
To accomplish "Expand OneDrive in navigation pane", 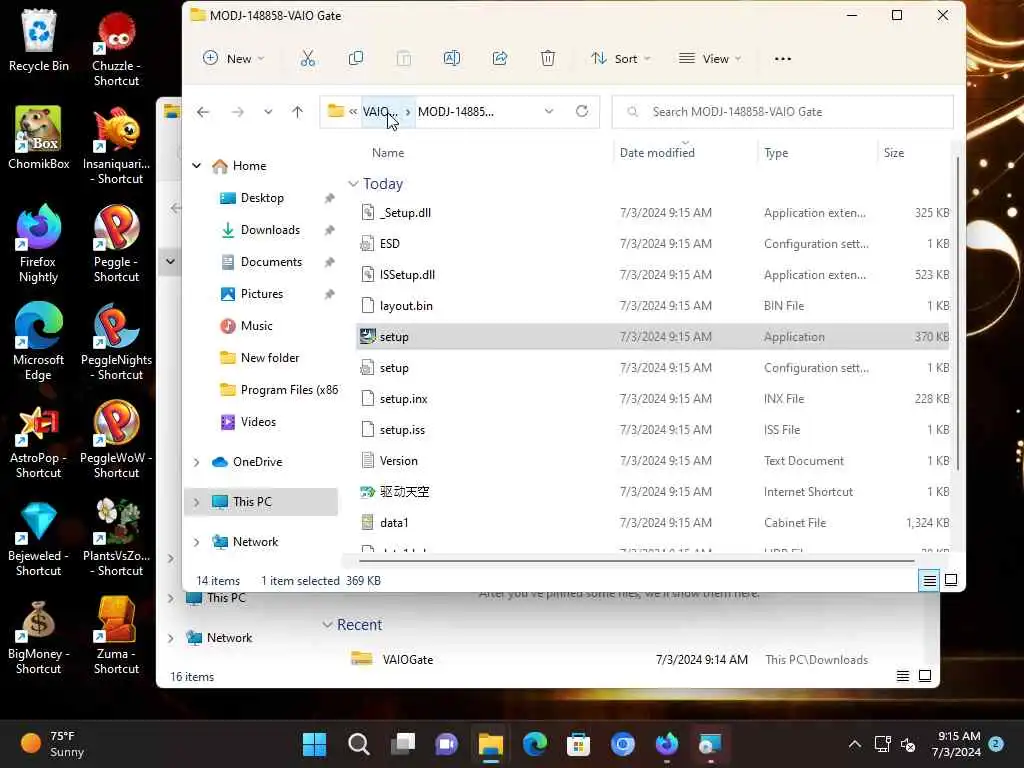I will point(197,462).
